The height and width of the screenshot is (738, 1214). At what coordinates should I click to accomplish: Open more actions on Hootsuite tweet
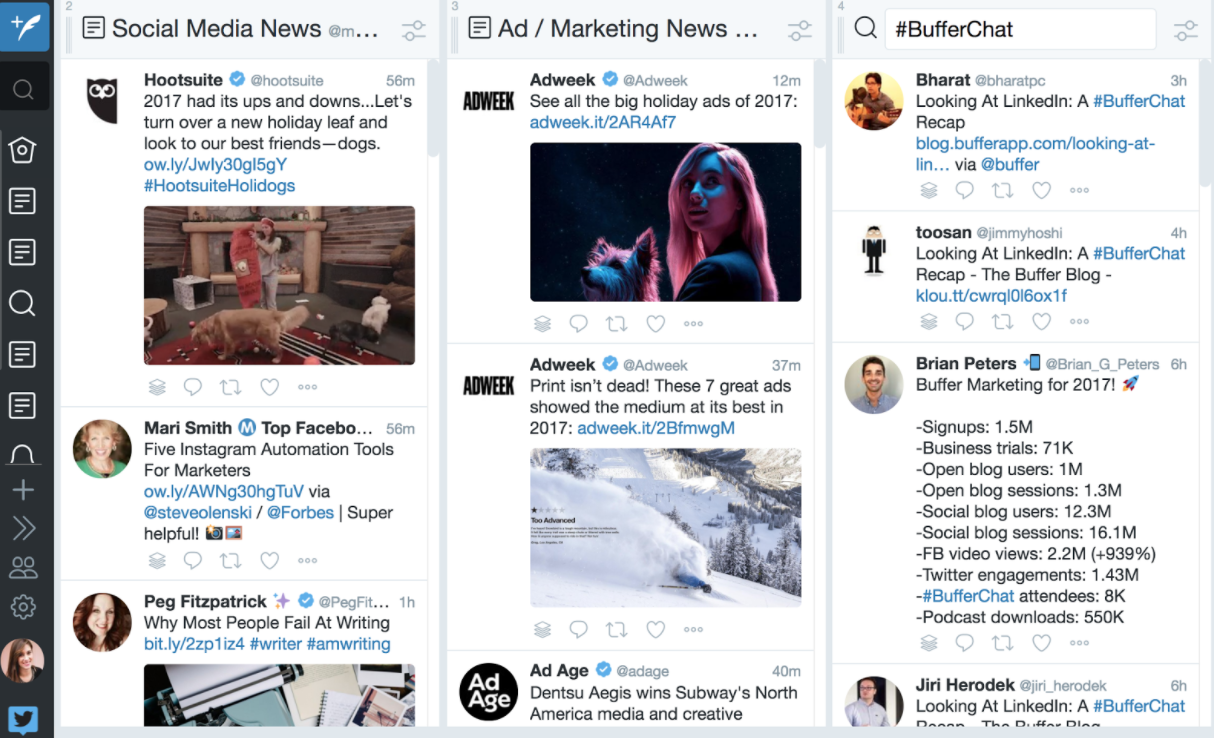(307, 387)
